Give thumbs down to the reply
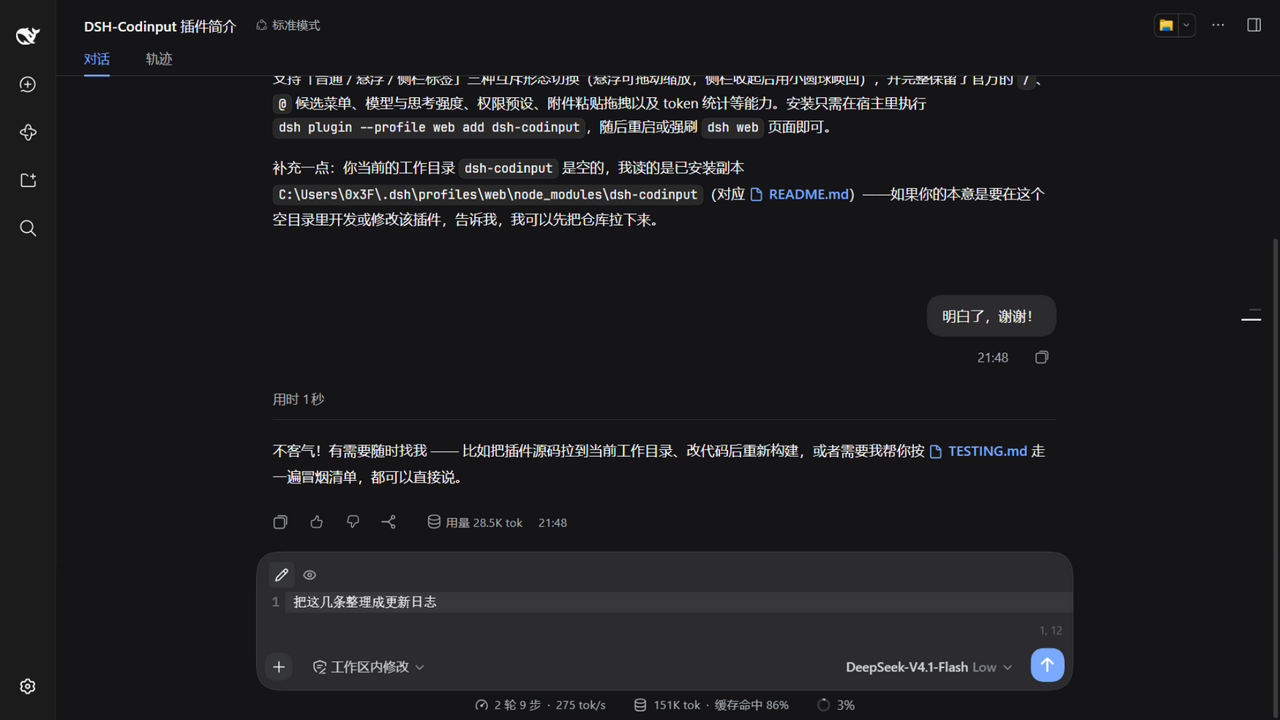The width and height of the screenshot is (1280, 720). (x=353, y=522)
